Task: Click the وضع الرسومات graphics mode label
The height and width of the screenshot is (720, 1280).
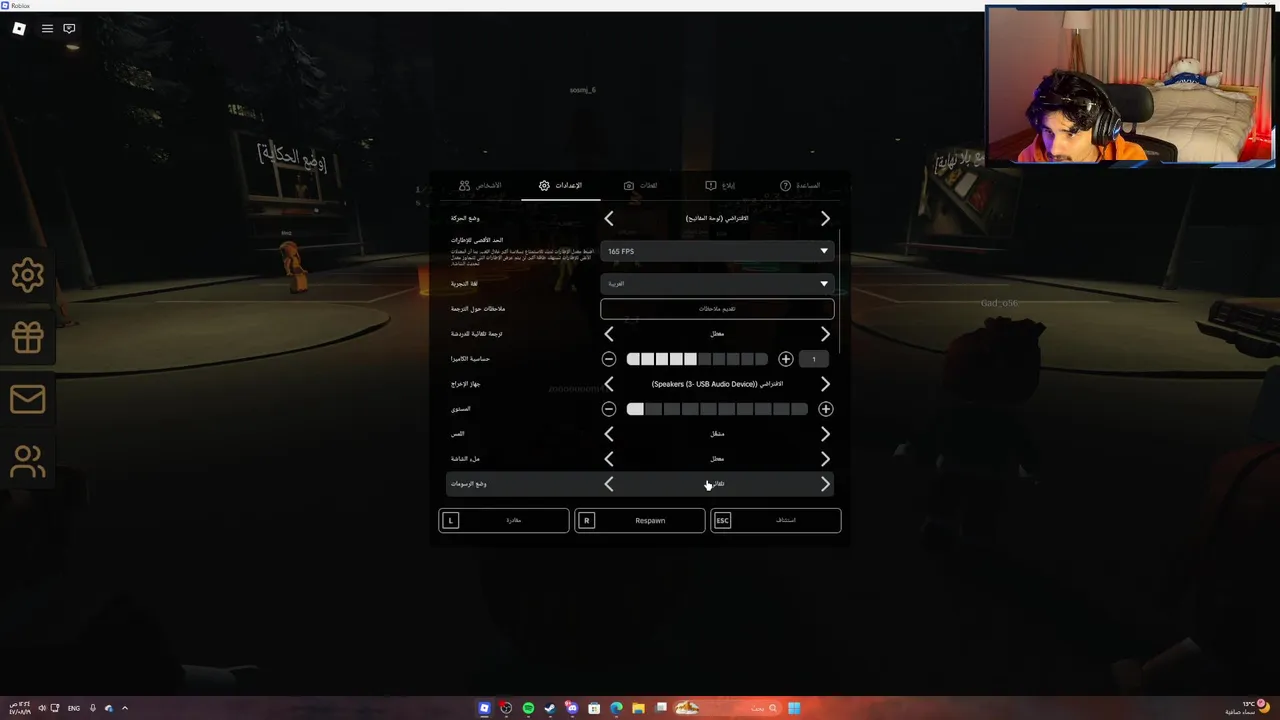Action: pyautogui.click(x=469, y=484)
